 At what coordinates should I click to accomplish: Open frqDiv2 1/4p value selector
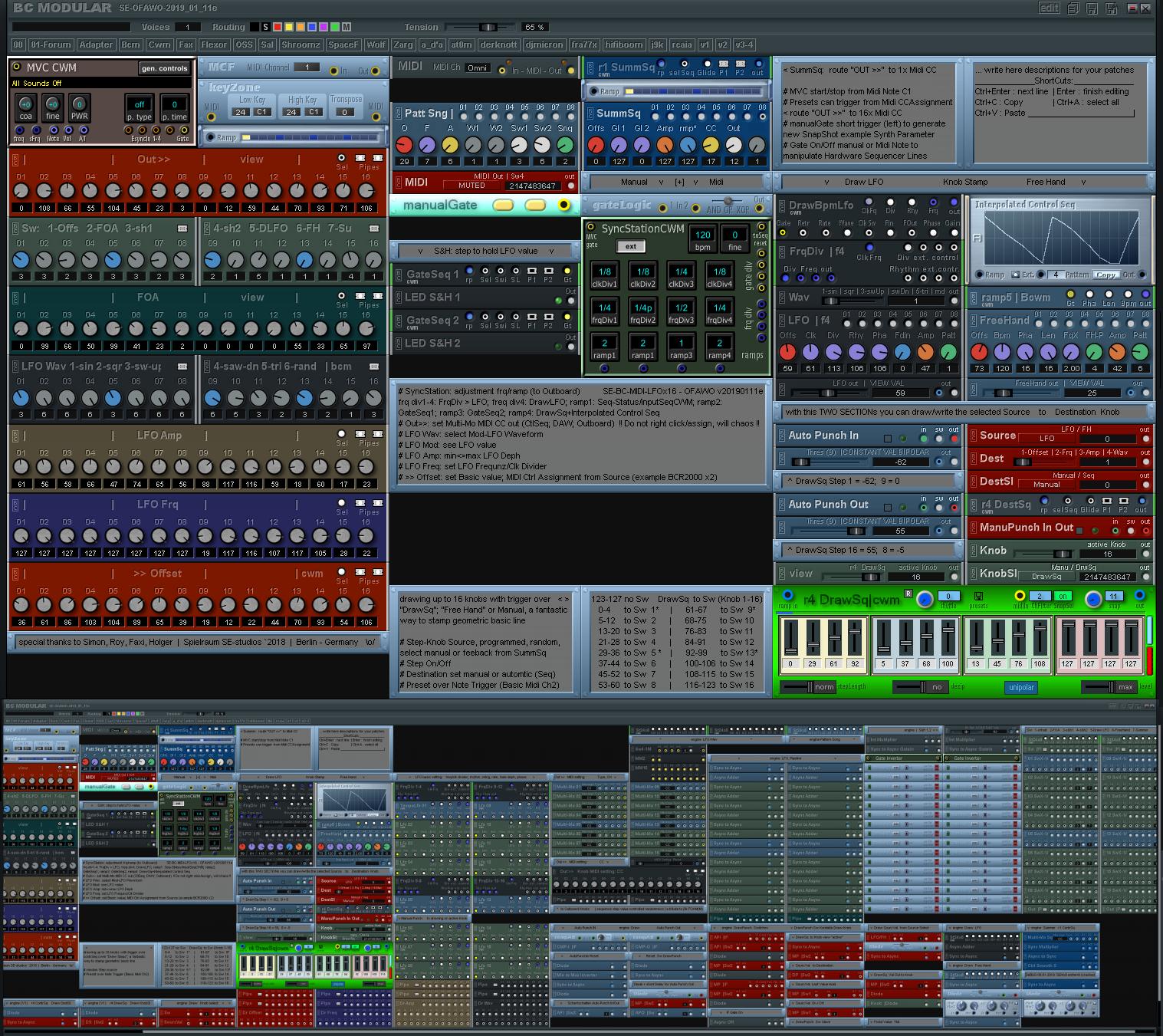tap(642, 308)
